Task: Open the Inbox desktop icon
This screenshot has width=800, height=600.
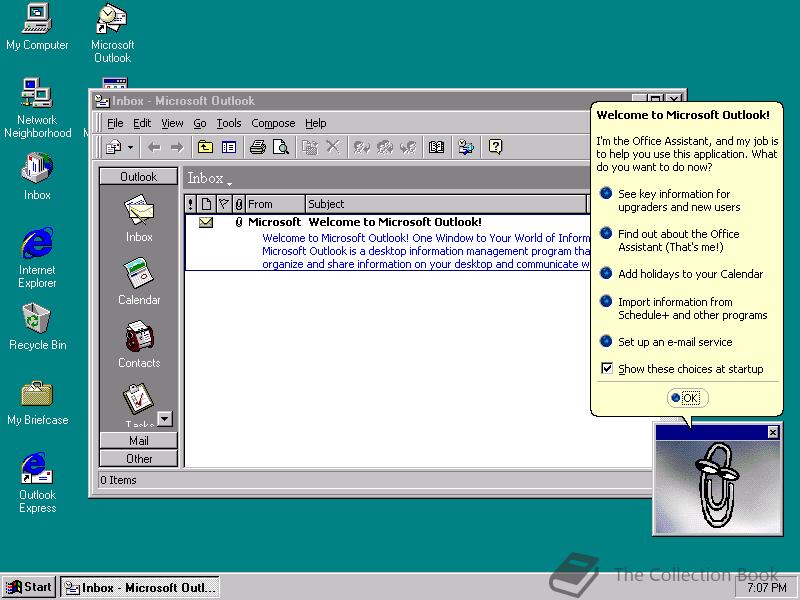Action: click(37, 177)
